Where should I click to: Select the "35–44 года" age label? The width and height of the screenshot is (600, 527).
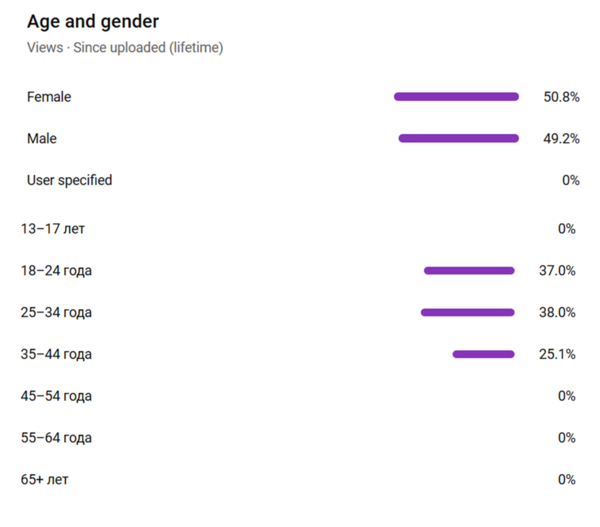pyautogui.click(x=56, y=354)
